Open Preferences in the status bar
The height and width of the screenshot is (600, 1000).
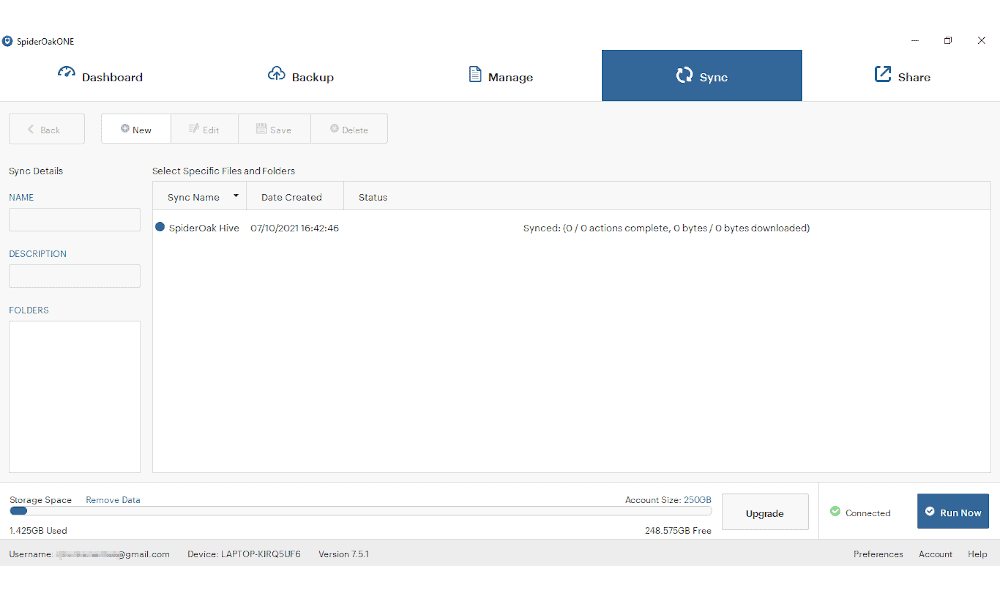click(878, 554)
